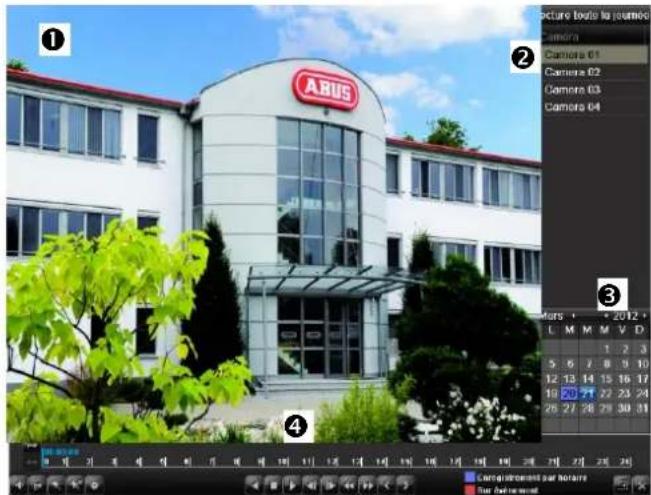The width and height of the screenshot is (651, 495).
Task: Stop playback with the square button
Action: [x=273, y=485]
